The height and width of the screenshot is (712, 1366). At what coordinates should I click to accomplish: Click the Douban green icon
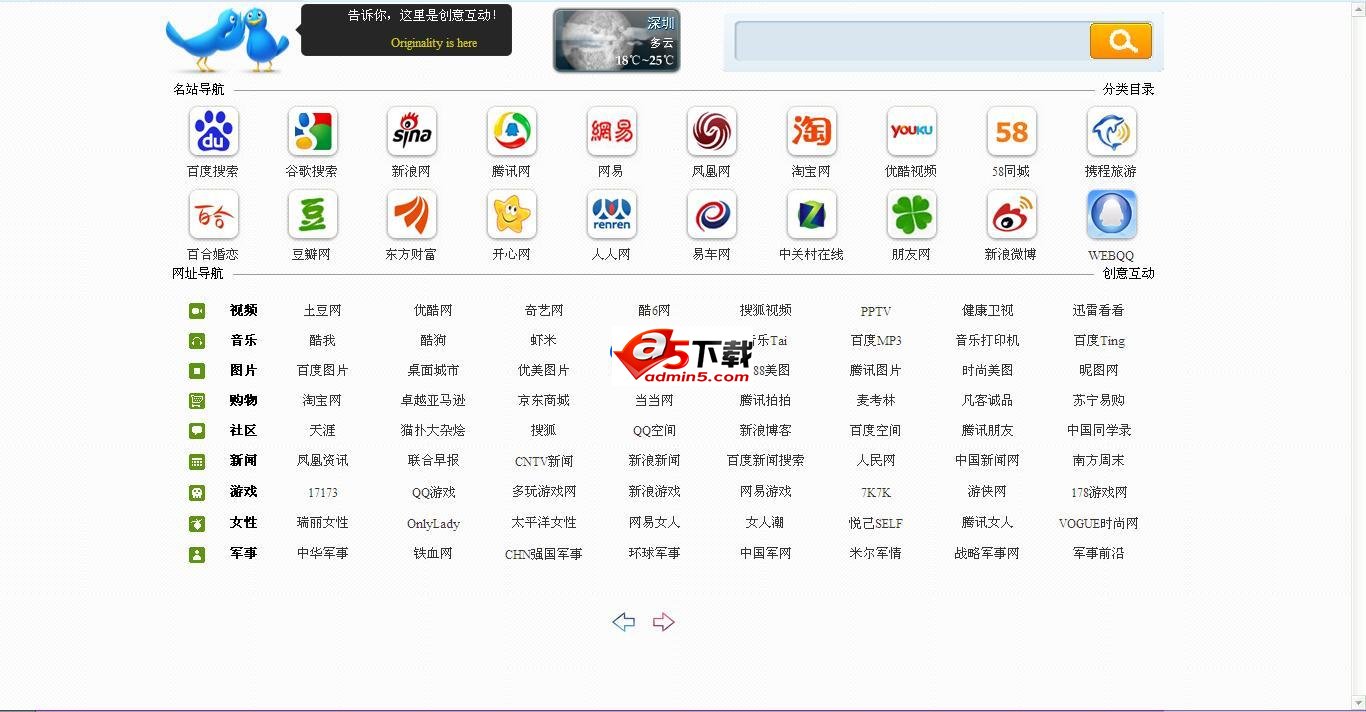(x=312, y=215)
